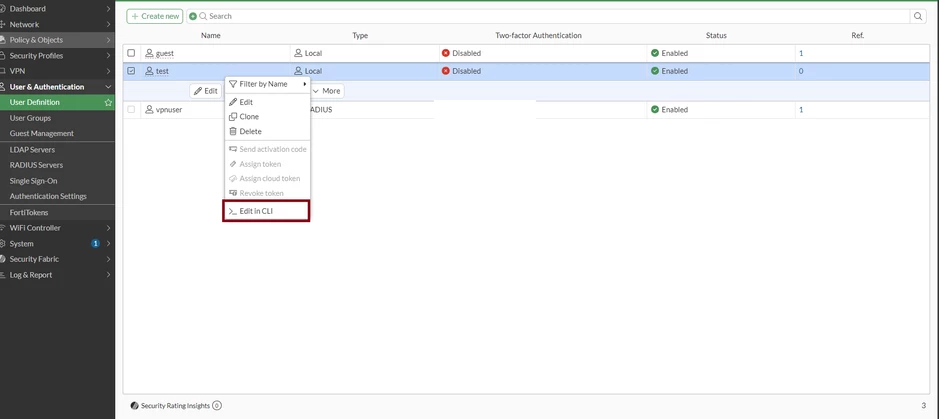939x419 pixels.
Task: Click reference count 1 for vpnuser
Action: 801,110
